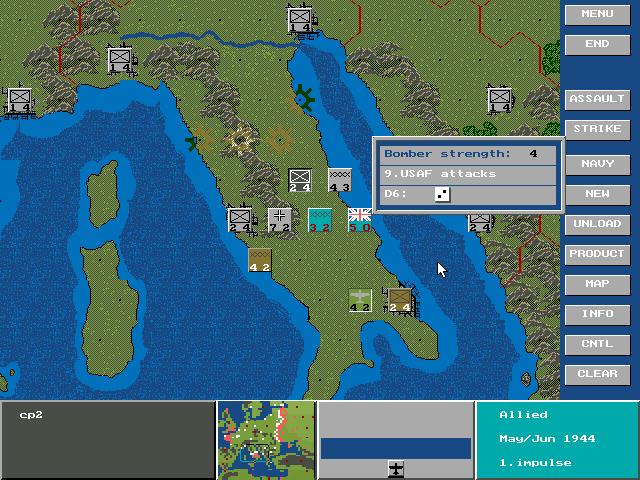Switch to the MAP view
The width and height of the screenshot is (640, 480).
coord(597,284)
